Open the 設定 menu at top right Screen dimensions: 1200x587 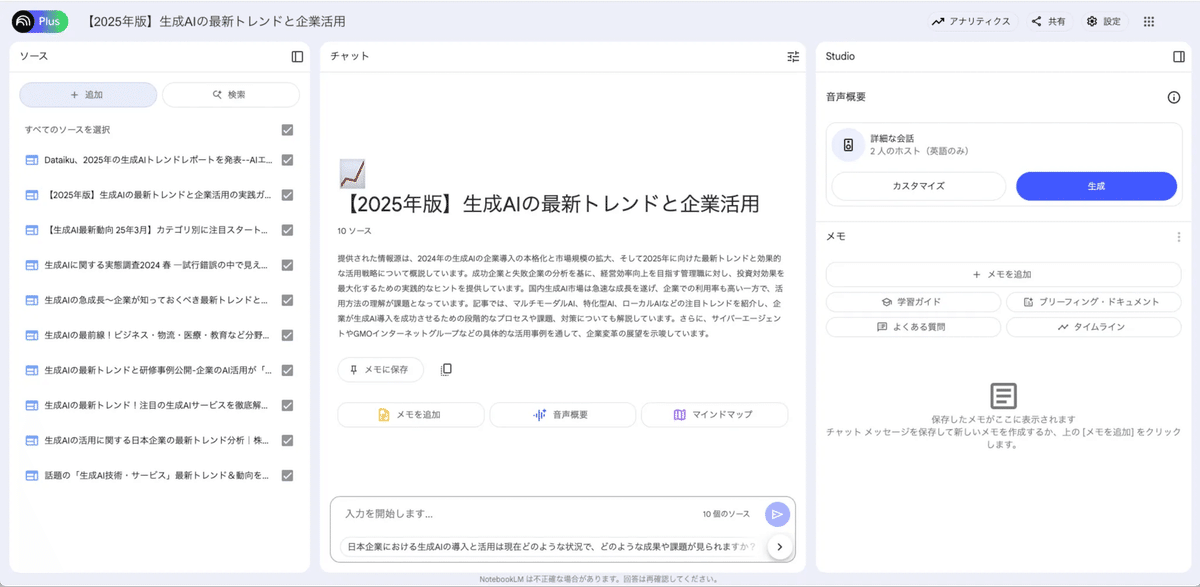click(x=1103, y=19)
